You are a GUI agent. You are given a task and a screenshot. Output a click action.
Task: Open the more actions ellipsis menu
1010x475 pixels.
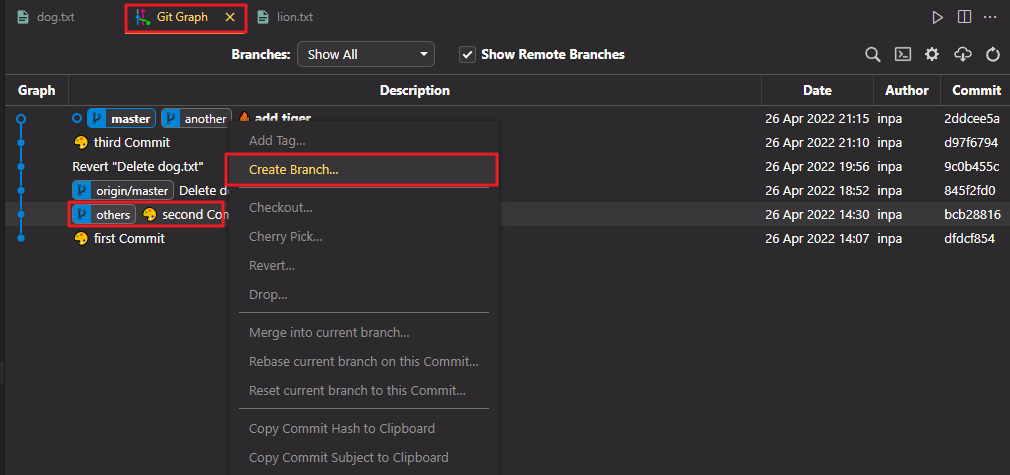[990, 17]
